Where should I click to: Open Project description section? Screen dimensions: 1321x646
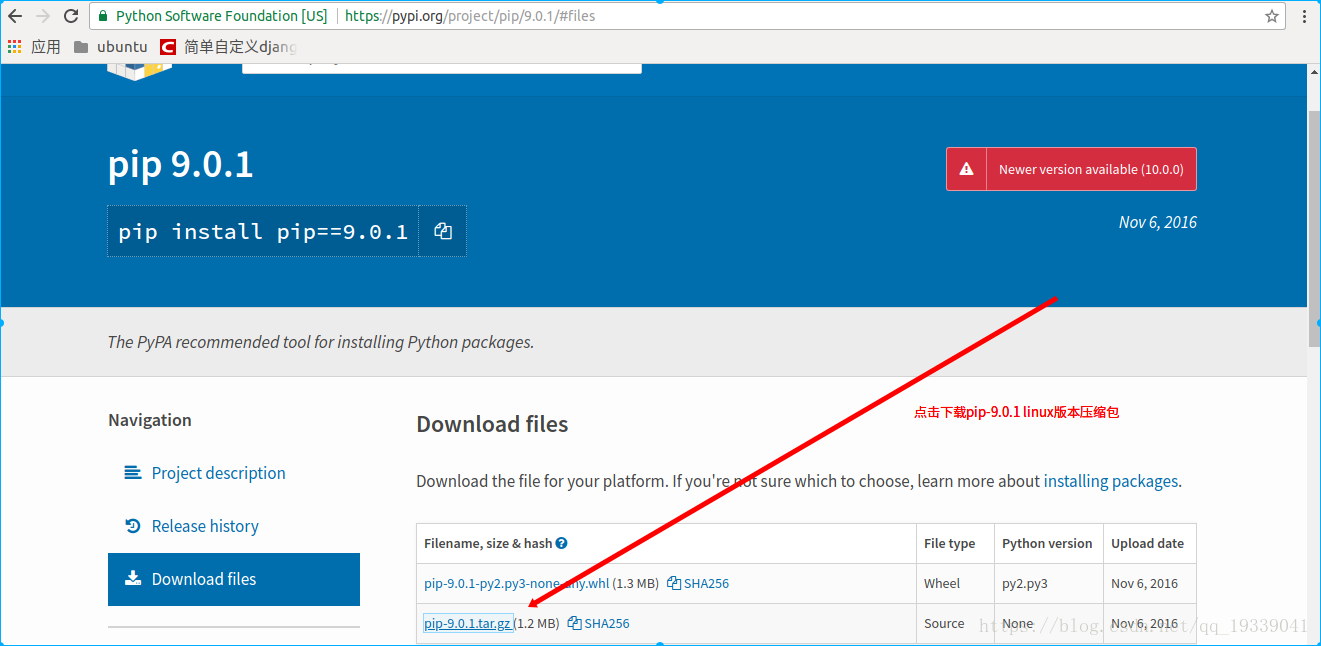(x=218, y=473)
